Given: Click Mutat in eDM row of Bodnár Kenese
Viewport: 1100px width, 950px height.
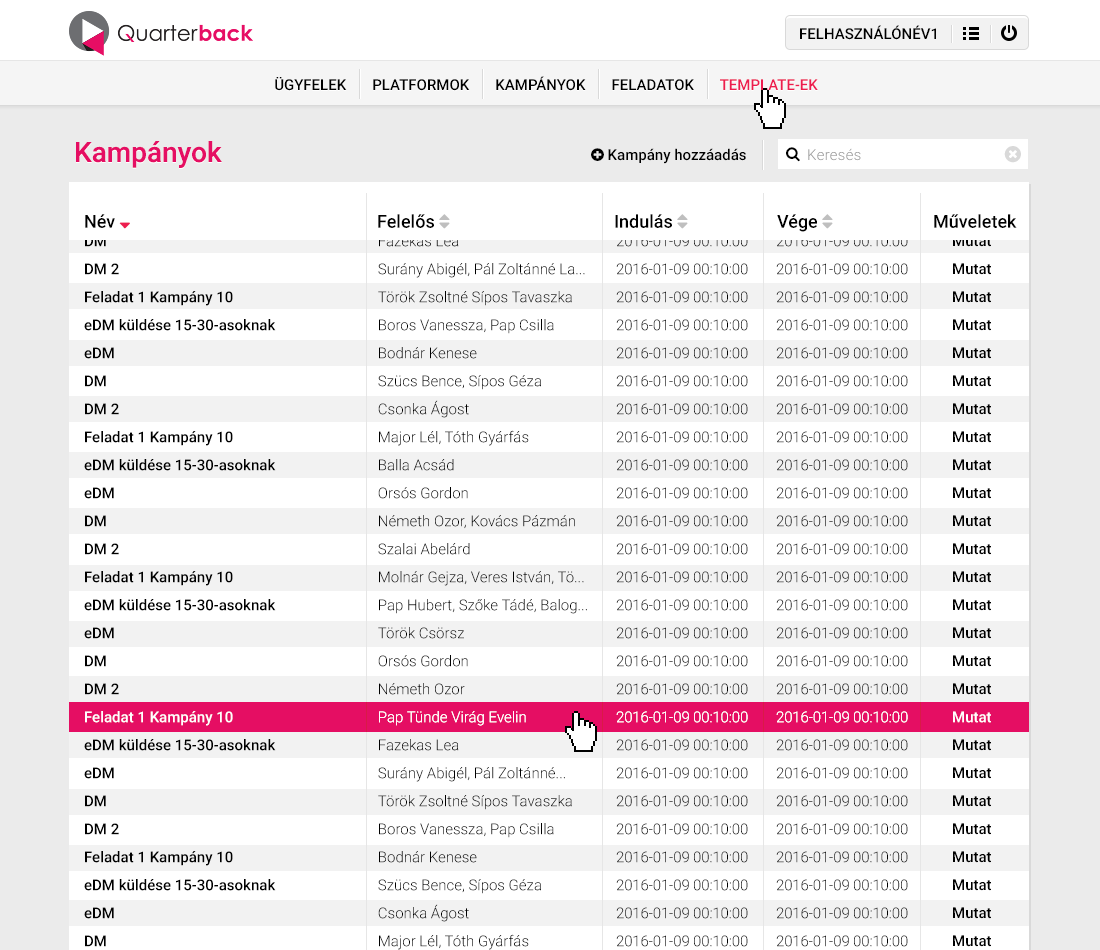Looking at the screenshot, I should (x=972, y=353).
